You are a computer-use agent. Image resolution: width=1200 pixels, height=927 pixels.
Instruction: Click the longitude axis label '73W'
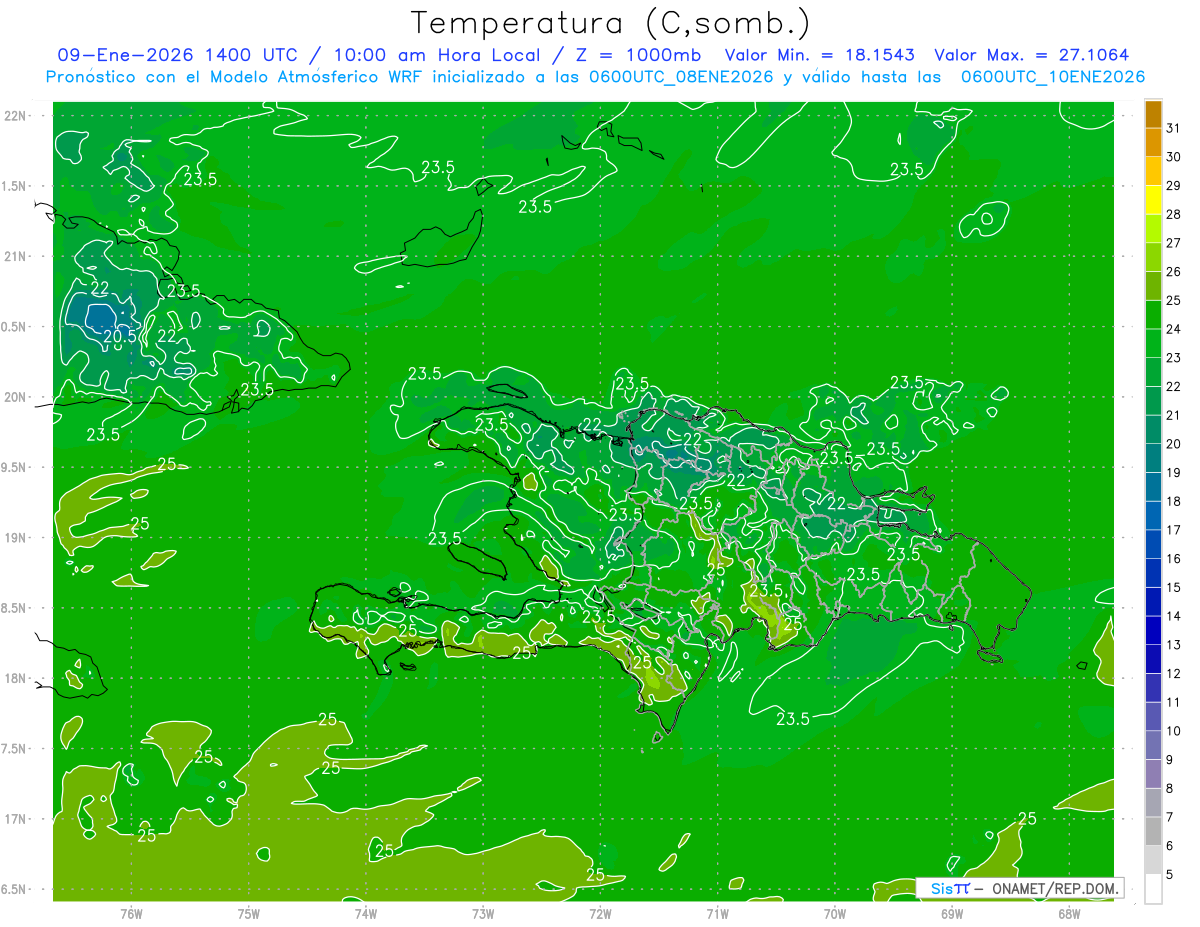pos(483,914)
